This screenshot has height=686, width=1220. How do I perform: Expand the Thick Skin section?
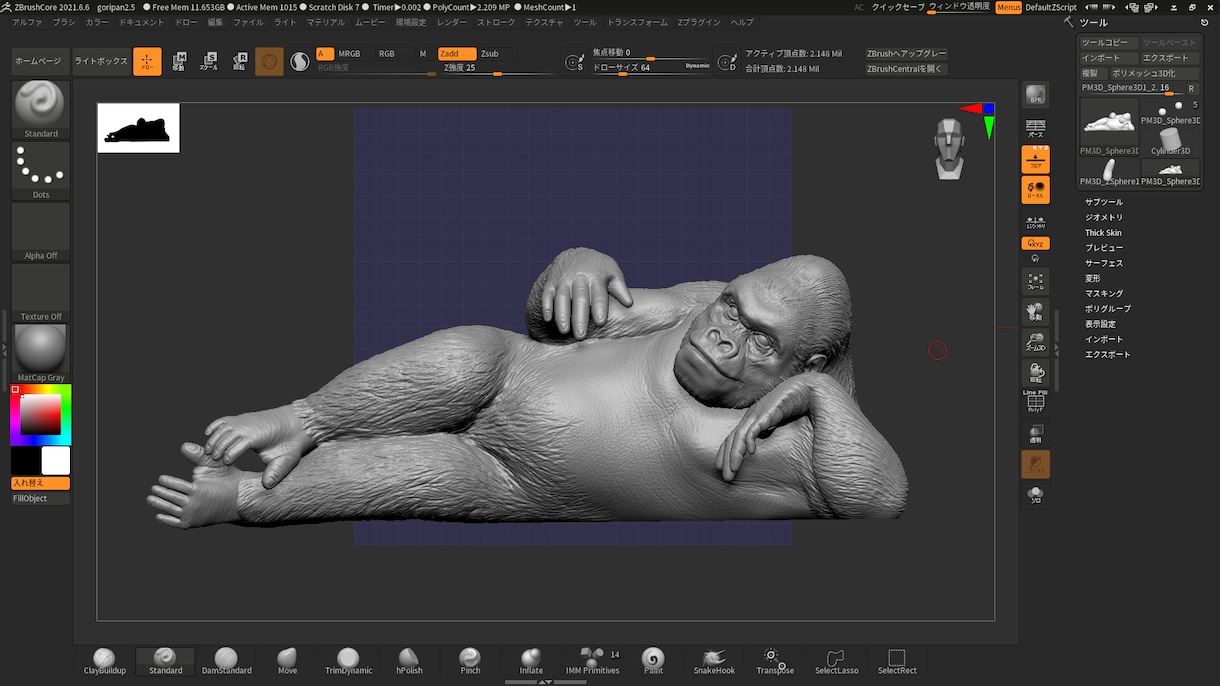(x=1103, y=233)
